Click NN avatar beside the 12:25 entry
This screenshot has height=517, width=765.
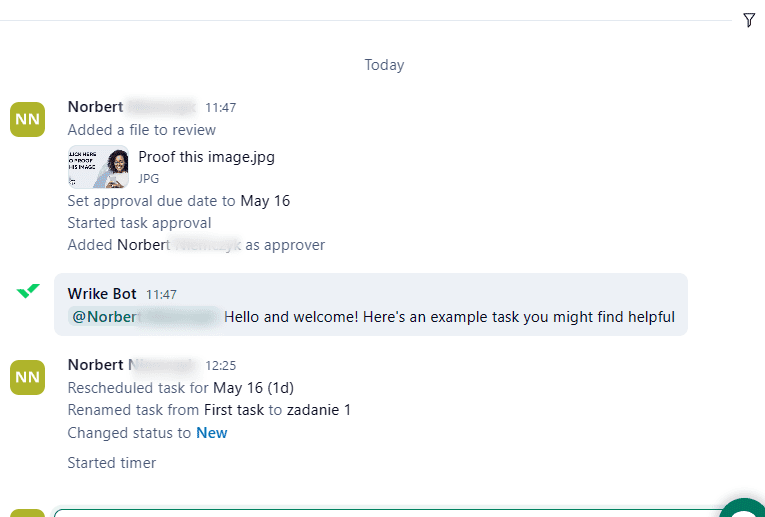point(28,378)
